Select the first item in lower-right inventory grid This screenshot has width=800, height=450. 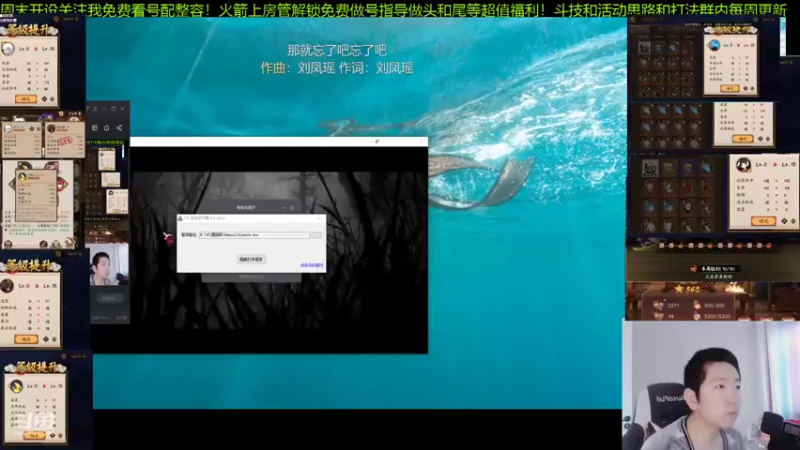[x=649, y=168]
